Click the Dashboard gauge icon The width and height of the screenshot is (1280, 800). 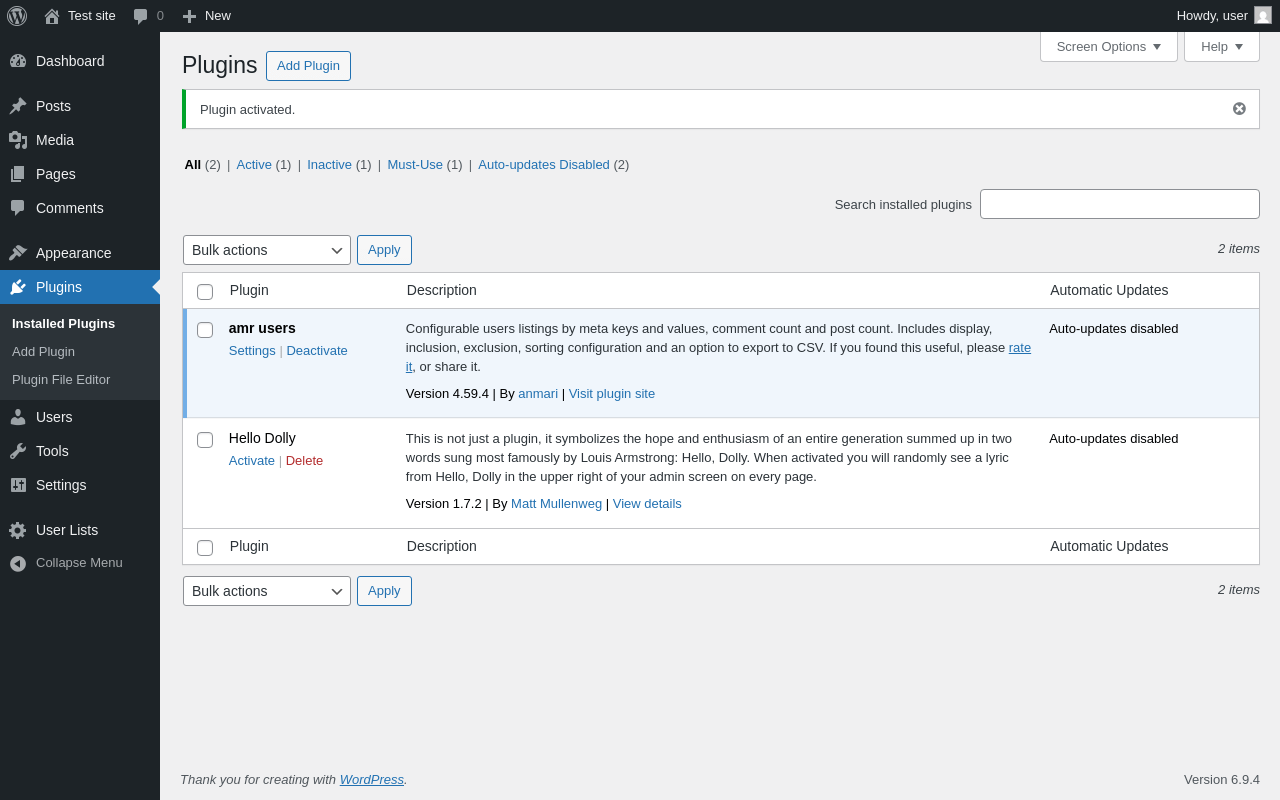(x=18, y=61)
